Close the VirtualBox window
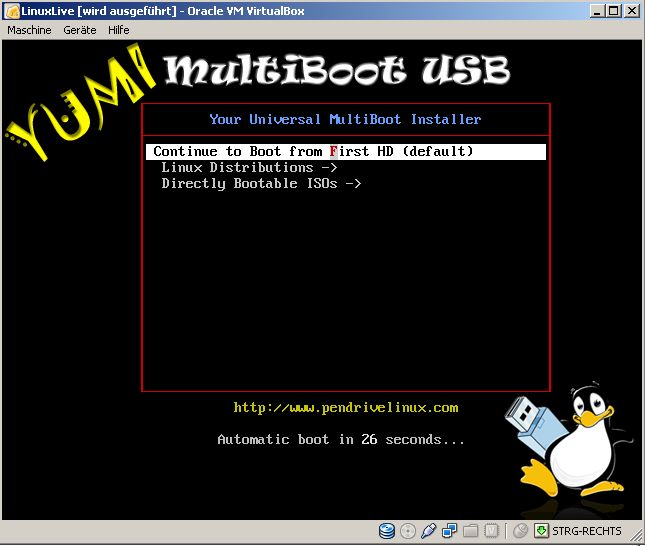The height and width of the screenshot is (546, 645). [631, 11]
